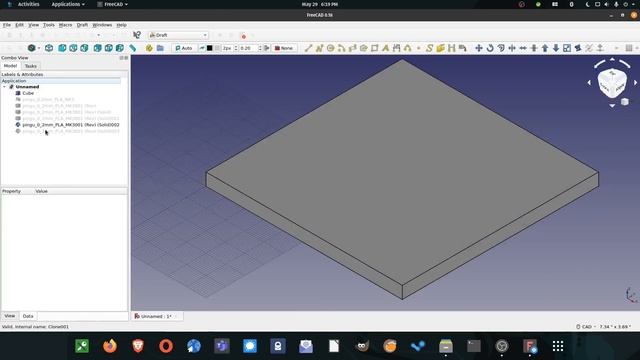Set the standard view to Front cube icon
Viewport: 640px width, 360px height.
[62, 48]
